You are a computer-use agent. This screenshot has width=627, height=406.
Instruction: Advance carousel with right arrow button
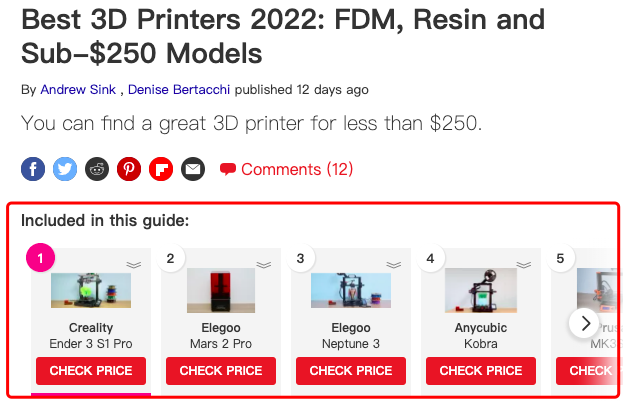[x=585, y=323]
